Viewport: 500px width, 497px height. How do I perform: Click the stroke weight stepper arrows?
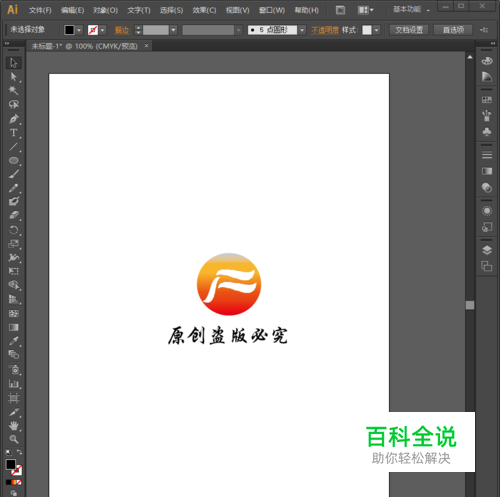point(138,30)
